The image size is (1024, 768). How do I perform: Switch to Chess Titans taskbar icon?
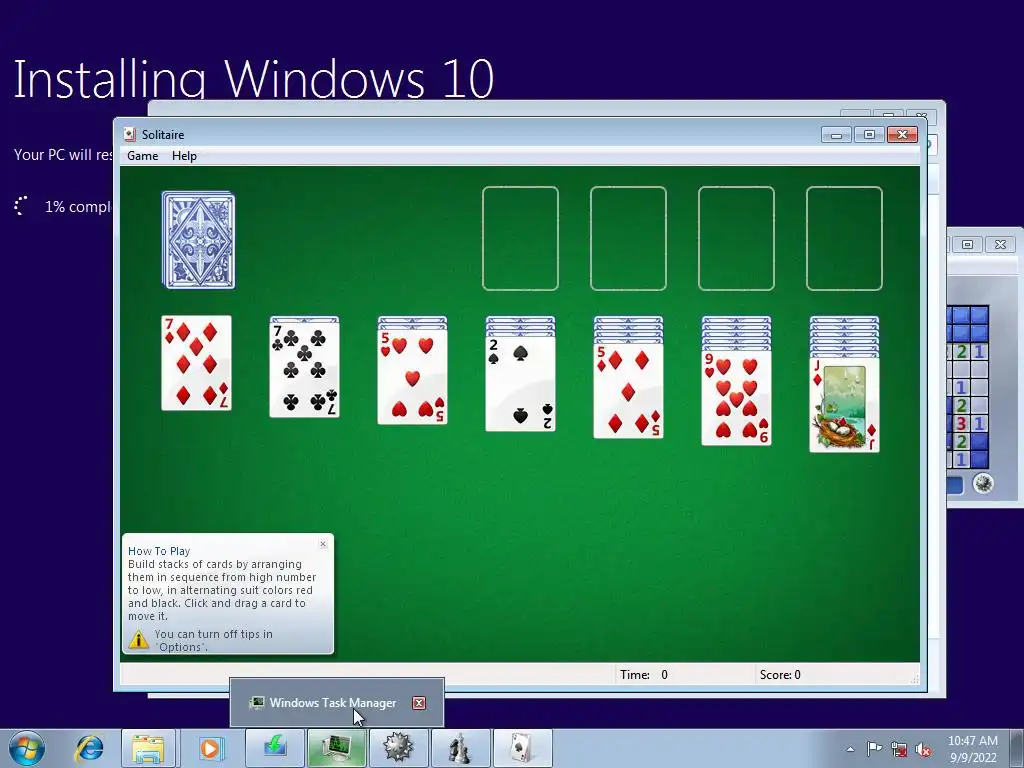(460, 748)
